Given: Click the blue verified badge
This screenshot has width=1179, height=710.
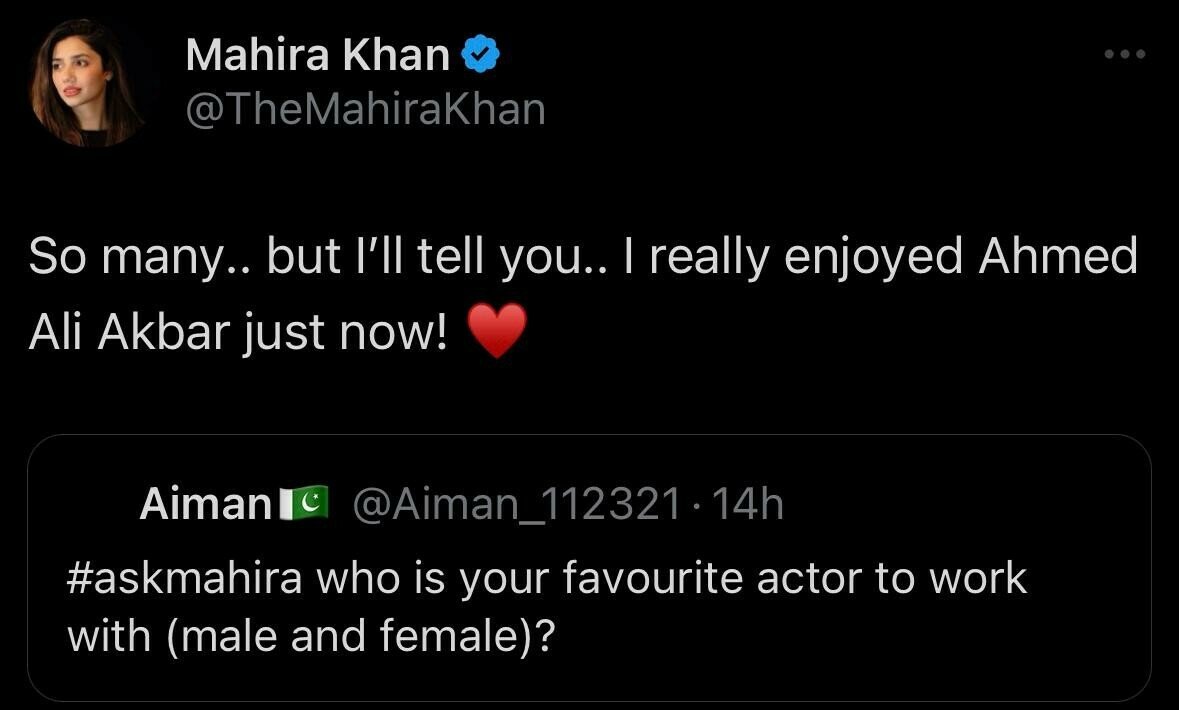Looking at the screenshot, I should (x=480, y=56).
